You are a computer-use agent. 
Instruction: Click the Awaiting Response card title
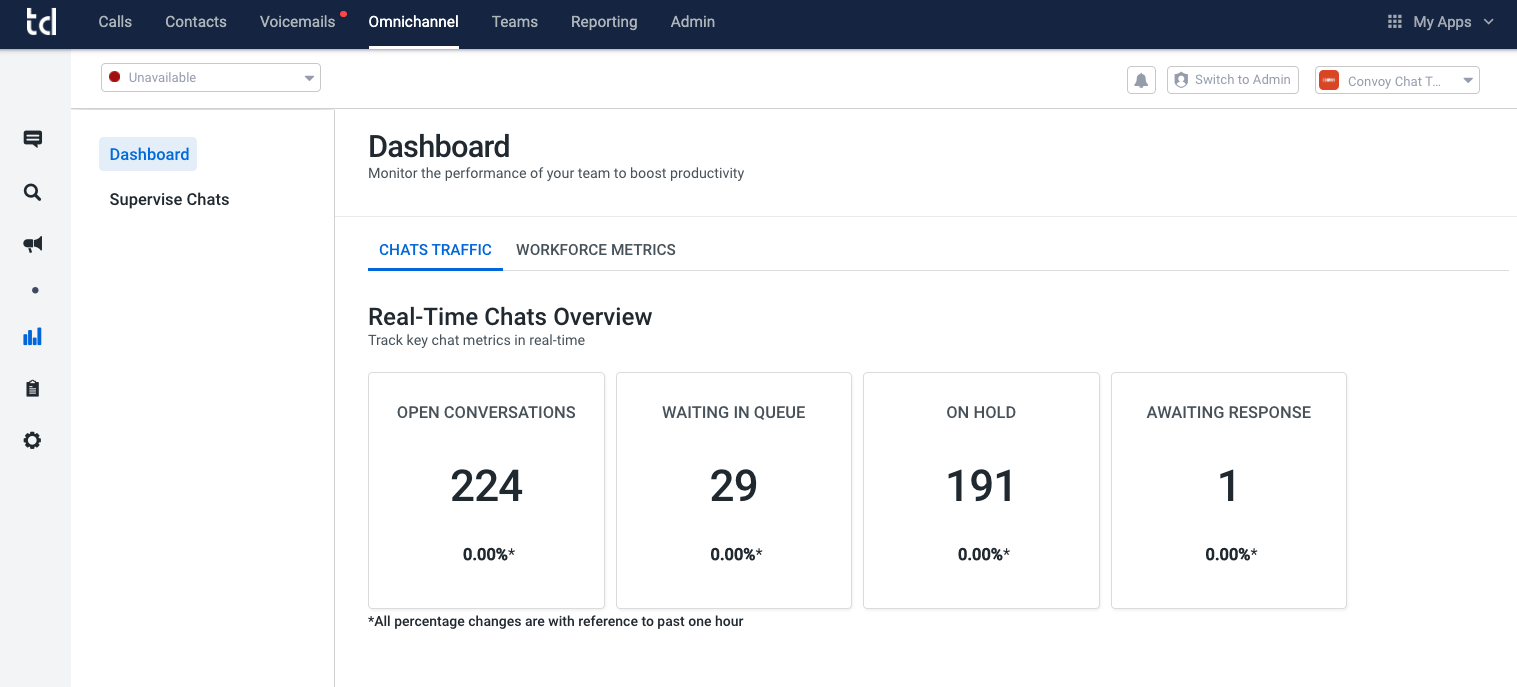pyautogui.click(x=1228, y=412)
